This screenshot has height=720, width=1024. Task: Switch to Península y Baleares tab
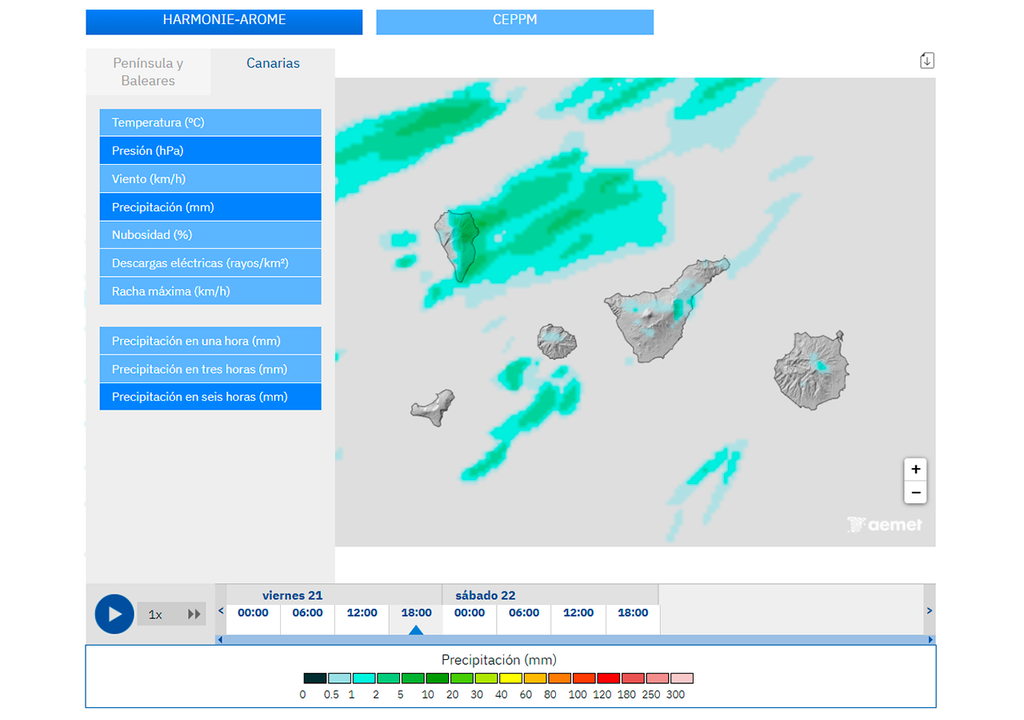[x=148, y=72]
